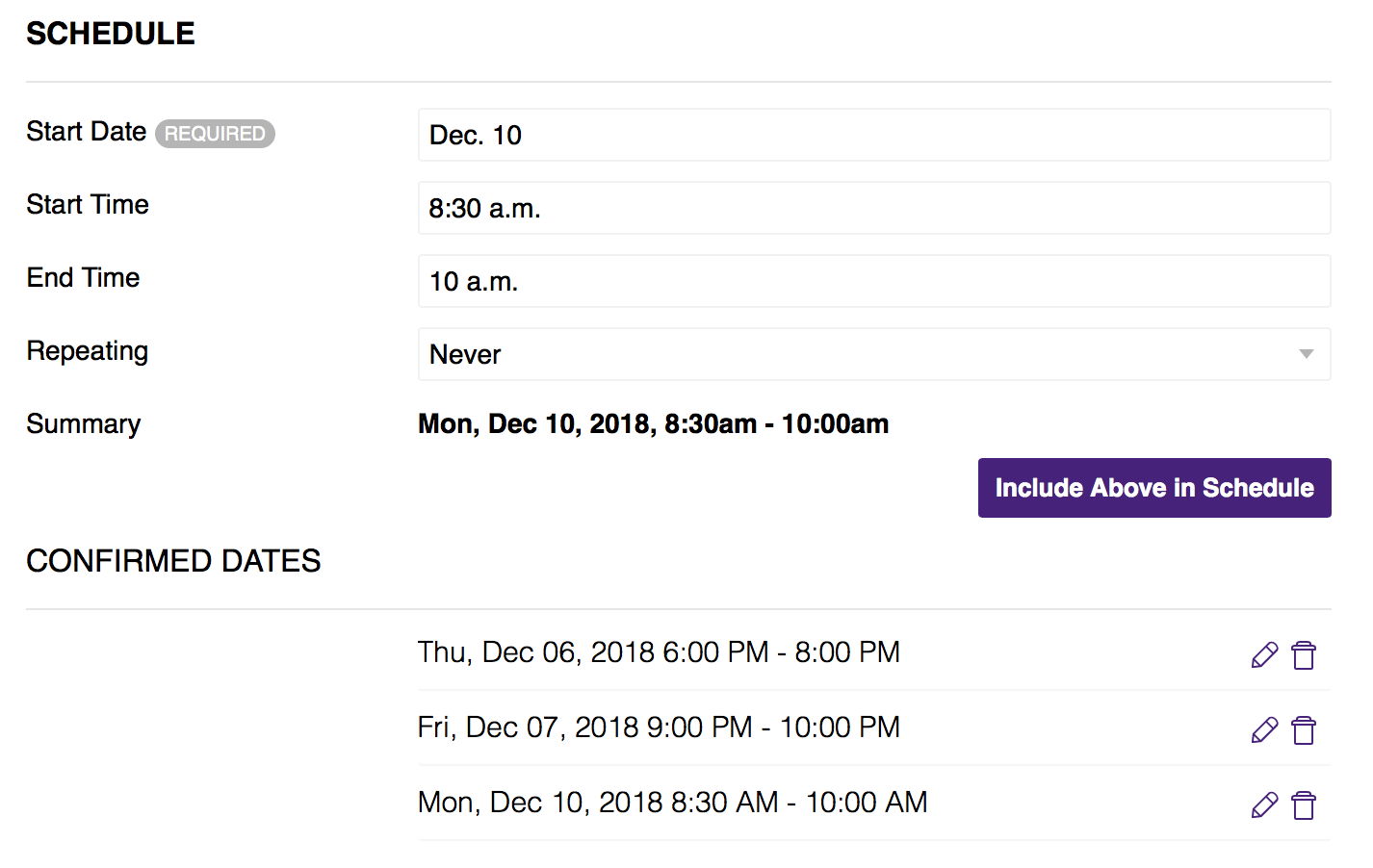Click the Summary date text

(653, 423)
